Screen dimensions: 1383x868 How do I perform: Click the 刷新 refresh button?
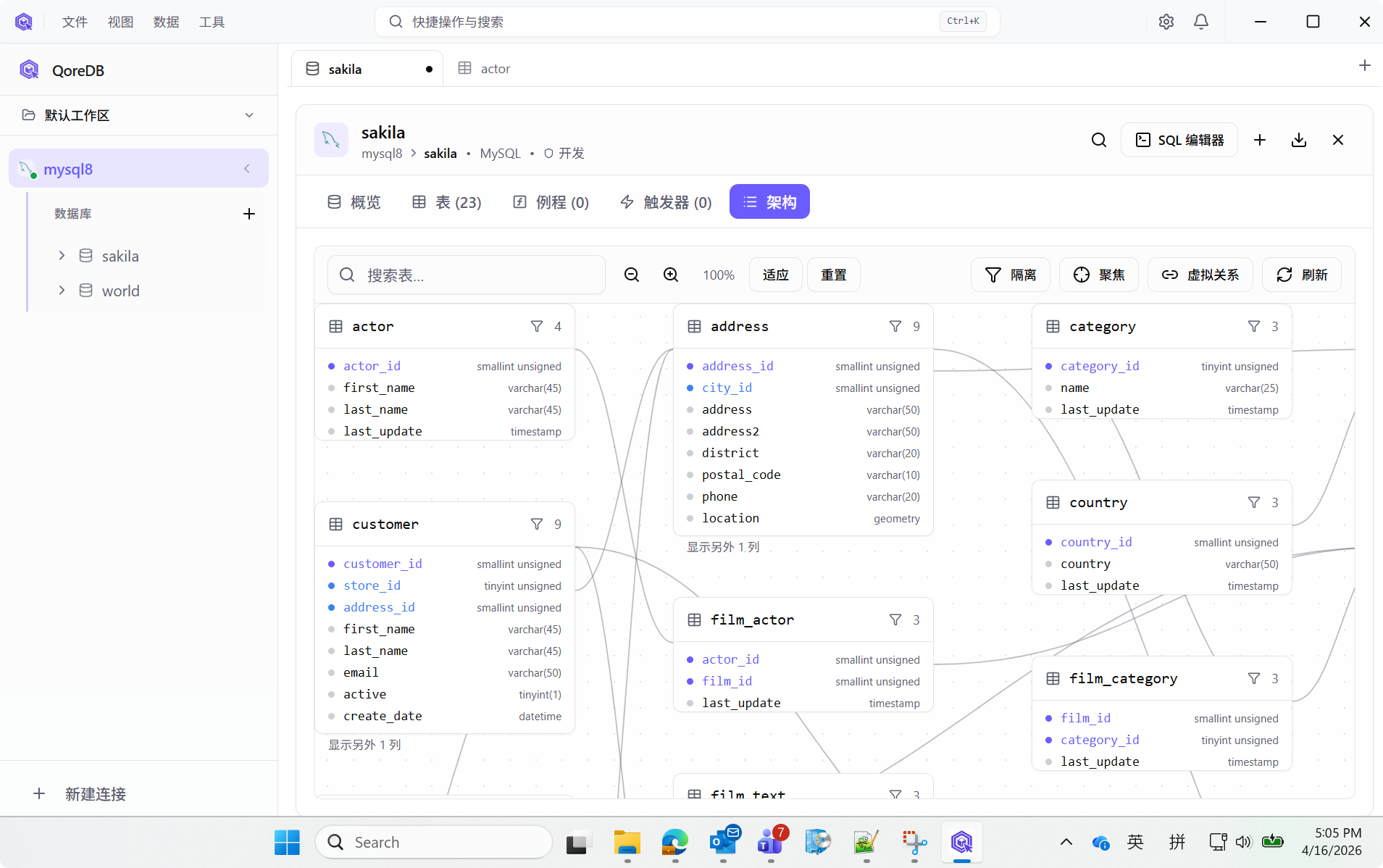point(1302,275)
